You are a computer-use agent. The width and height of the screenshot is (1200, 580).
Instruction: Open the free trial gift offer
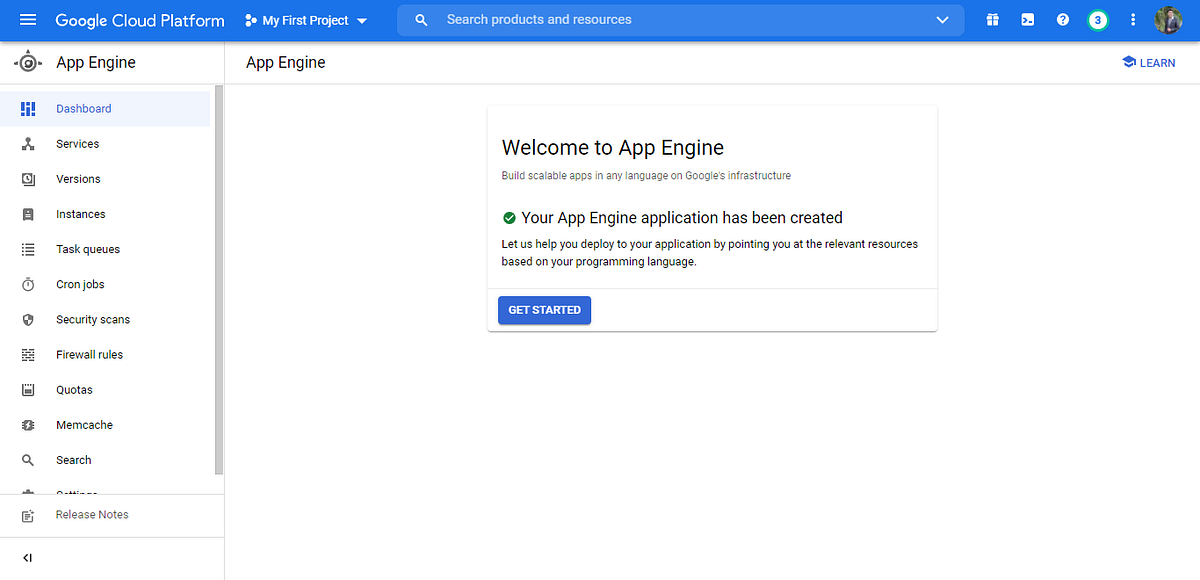(992, 19)
